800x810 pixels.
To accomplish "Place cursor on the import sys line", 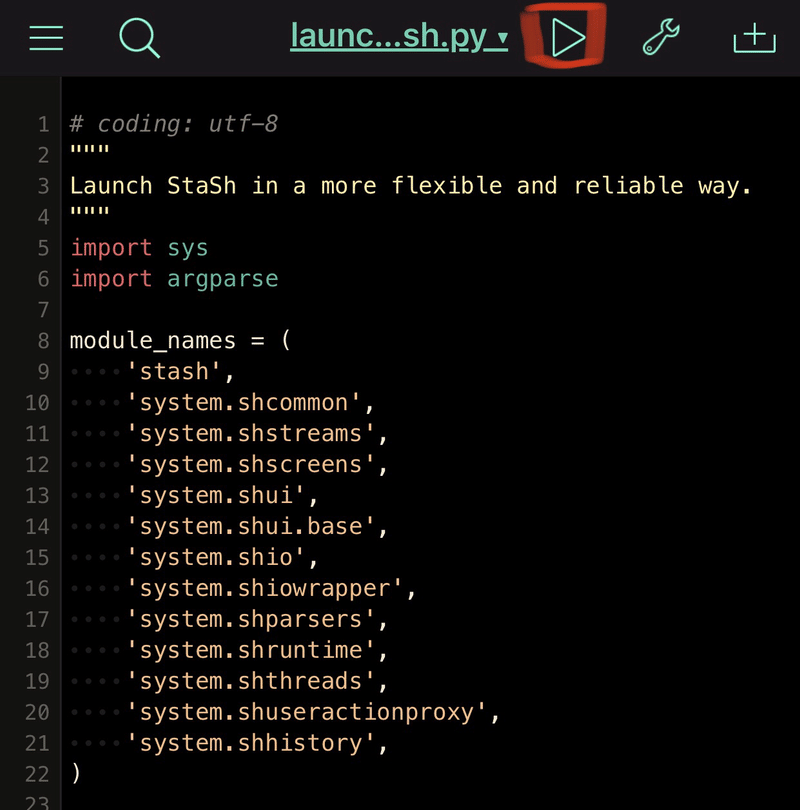I will click(x=137, y=247).
